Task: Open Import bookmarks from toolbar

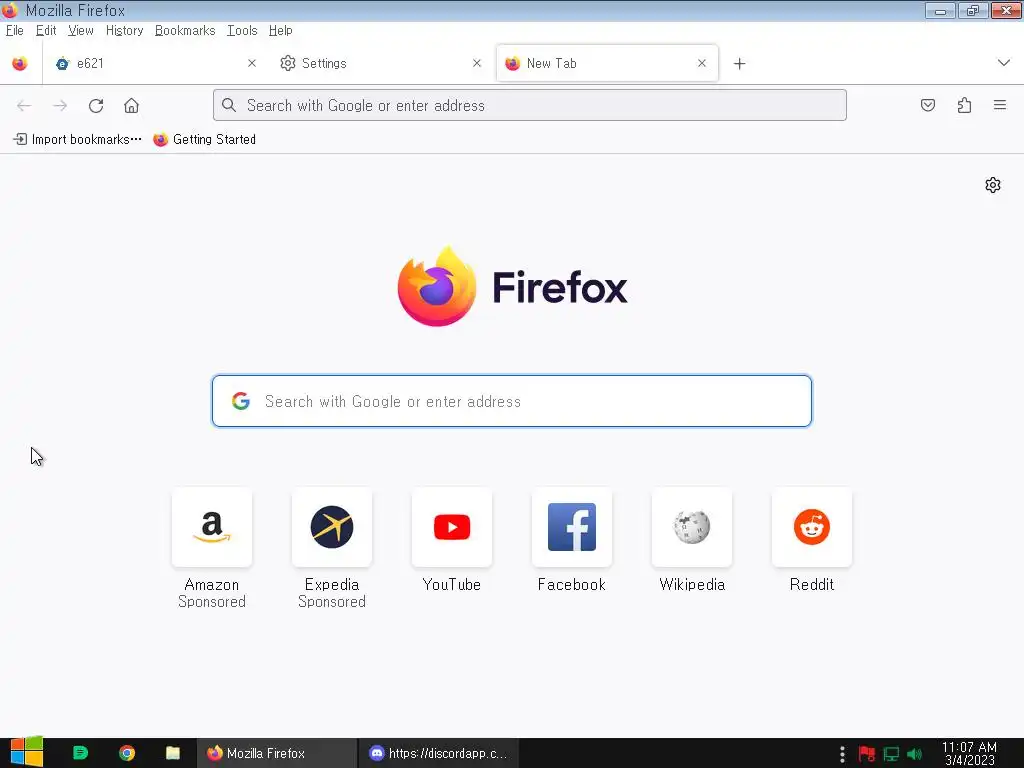Action: 77,139
